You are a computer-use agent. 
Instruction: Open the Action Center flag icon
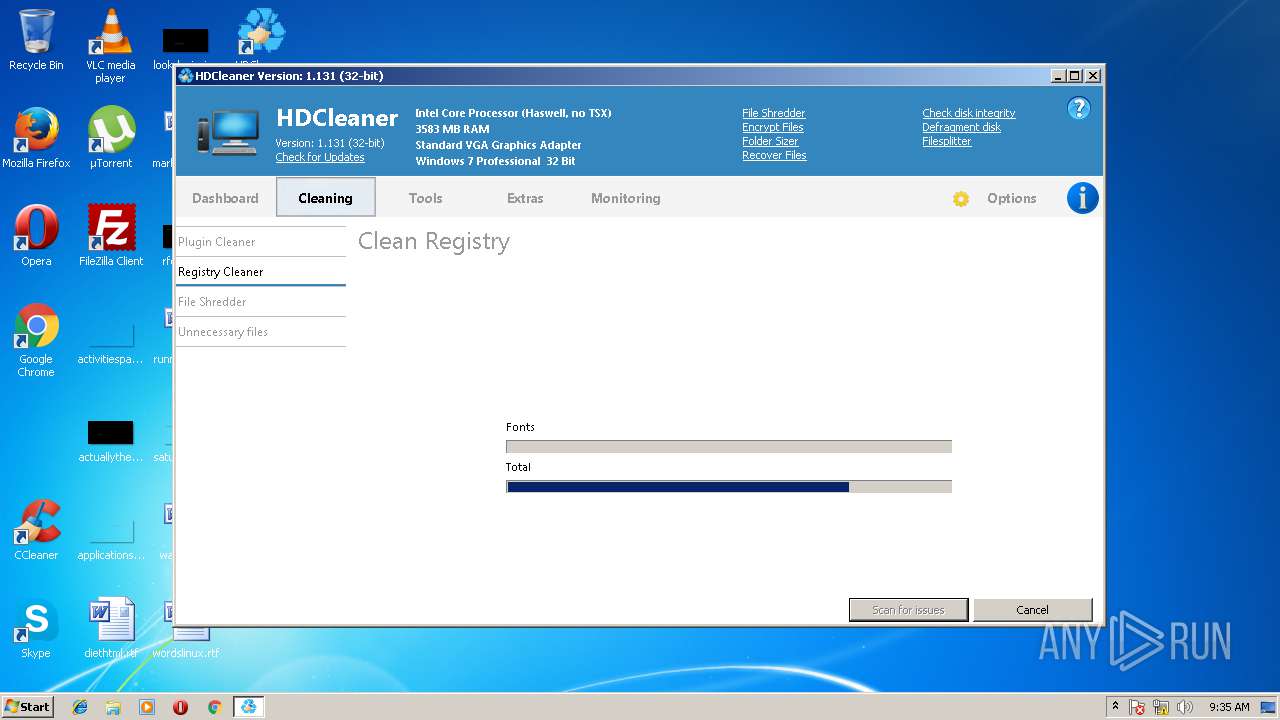coord(1137,707)
